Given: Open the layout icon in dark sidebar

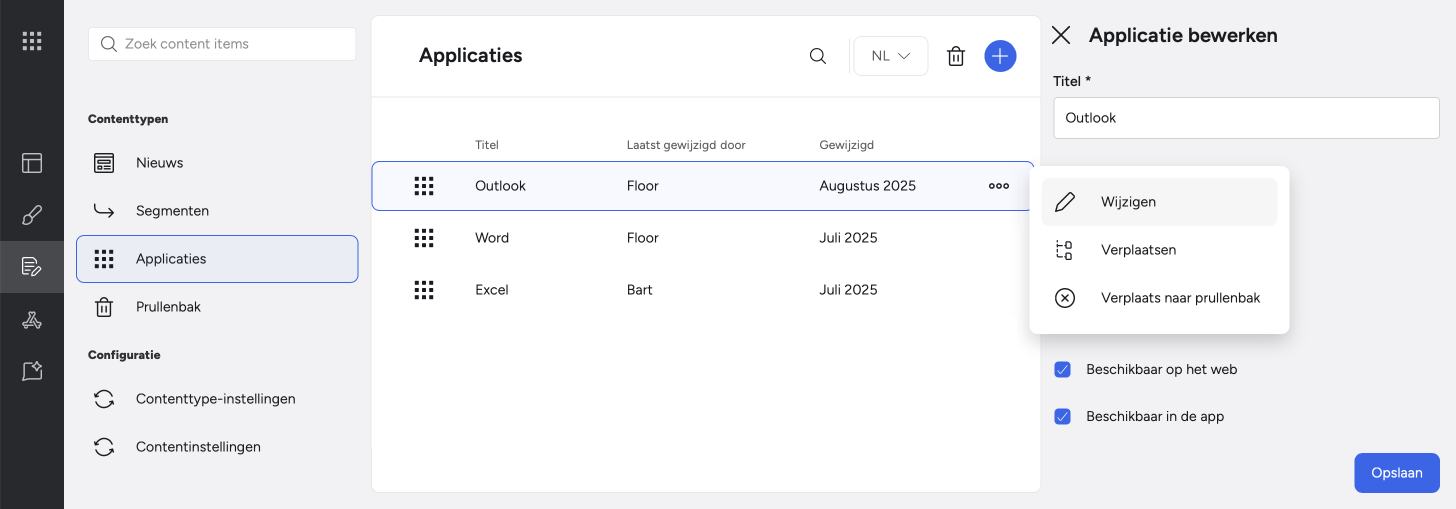Looking at the screenshot, I should tap(32, 163).
